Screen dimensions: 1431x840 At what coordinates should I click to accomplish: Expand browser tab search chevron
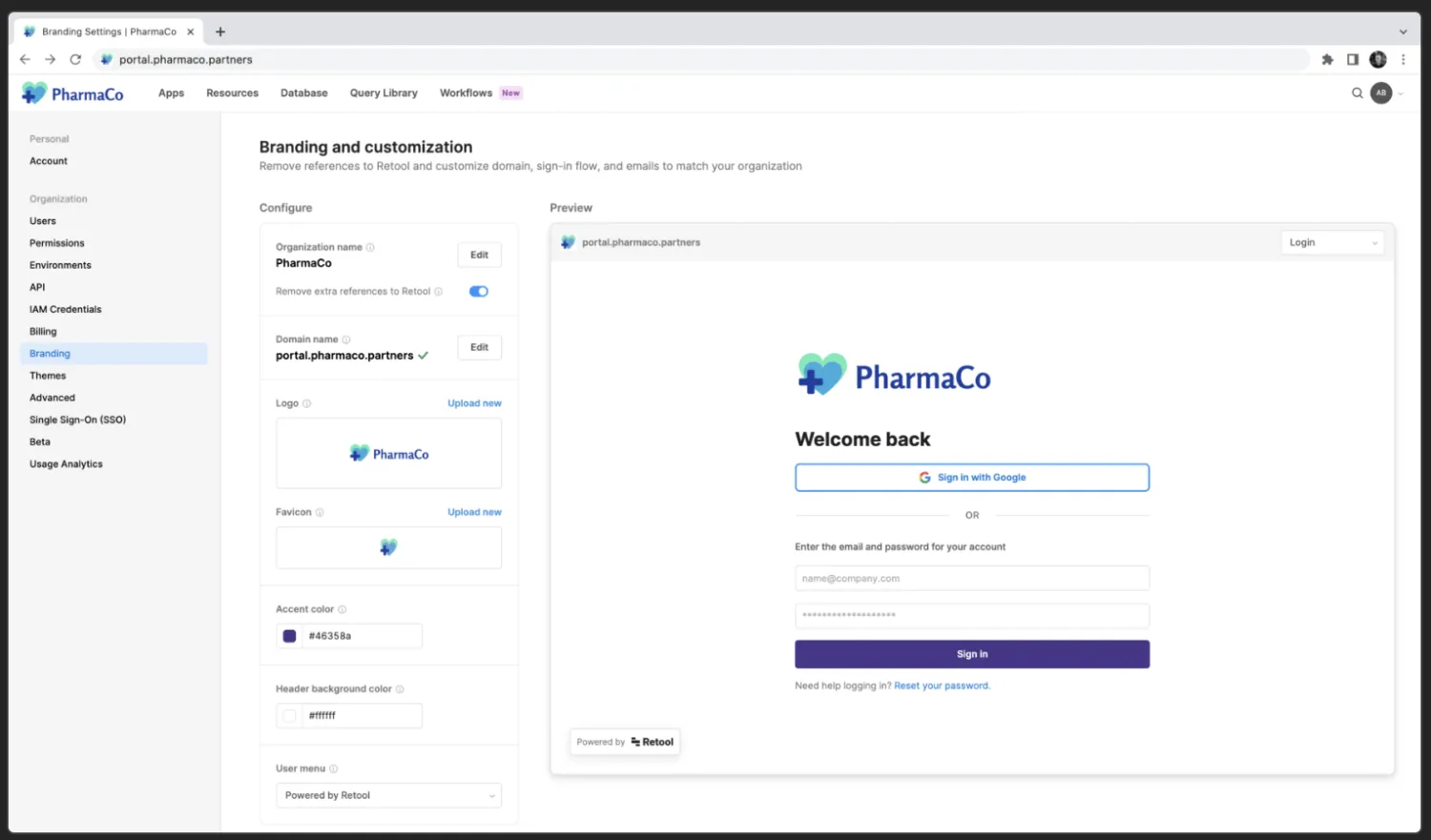(x=1403, y=31)
